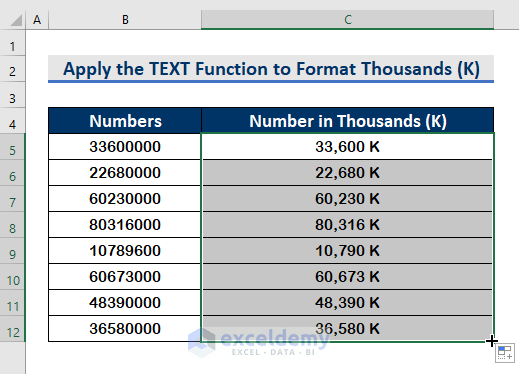Image resolution: width=519 pixels, height=374 pixels.
Task: Select cell showing 36,580 K
Action: 348,329
